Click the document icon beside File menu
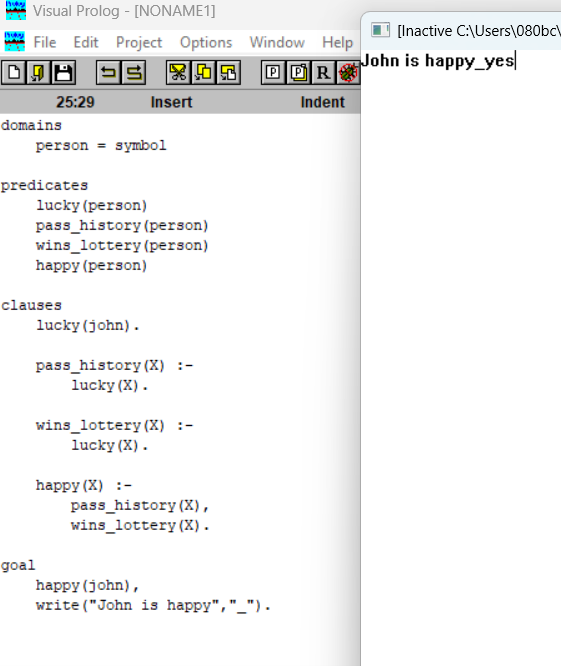This screenshot has height=666, width=561. [x=14, y=42]
